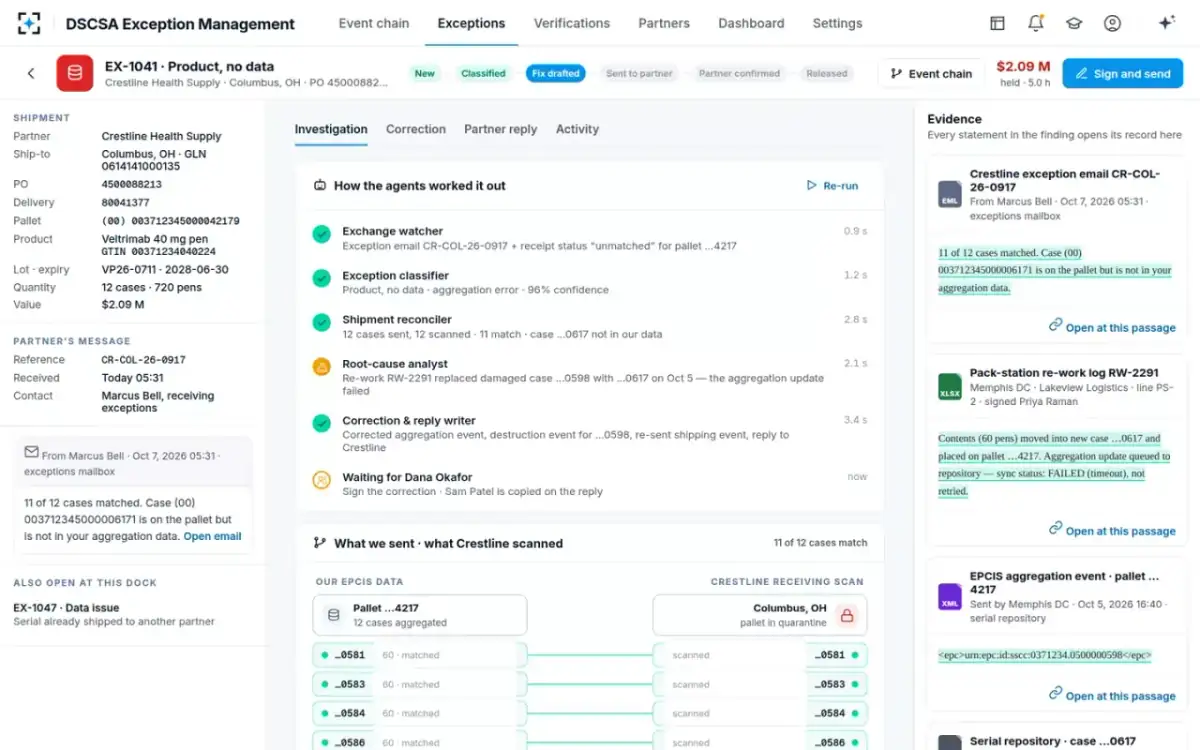Switch to the Activity tab
The image size is (1200, 750).
click(577, 129)
